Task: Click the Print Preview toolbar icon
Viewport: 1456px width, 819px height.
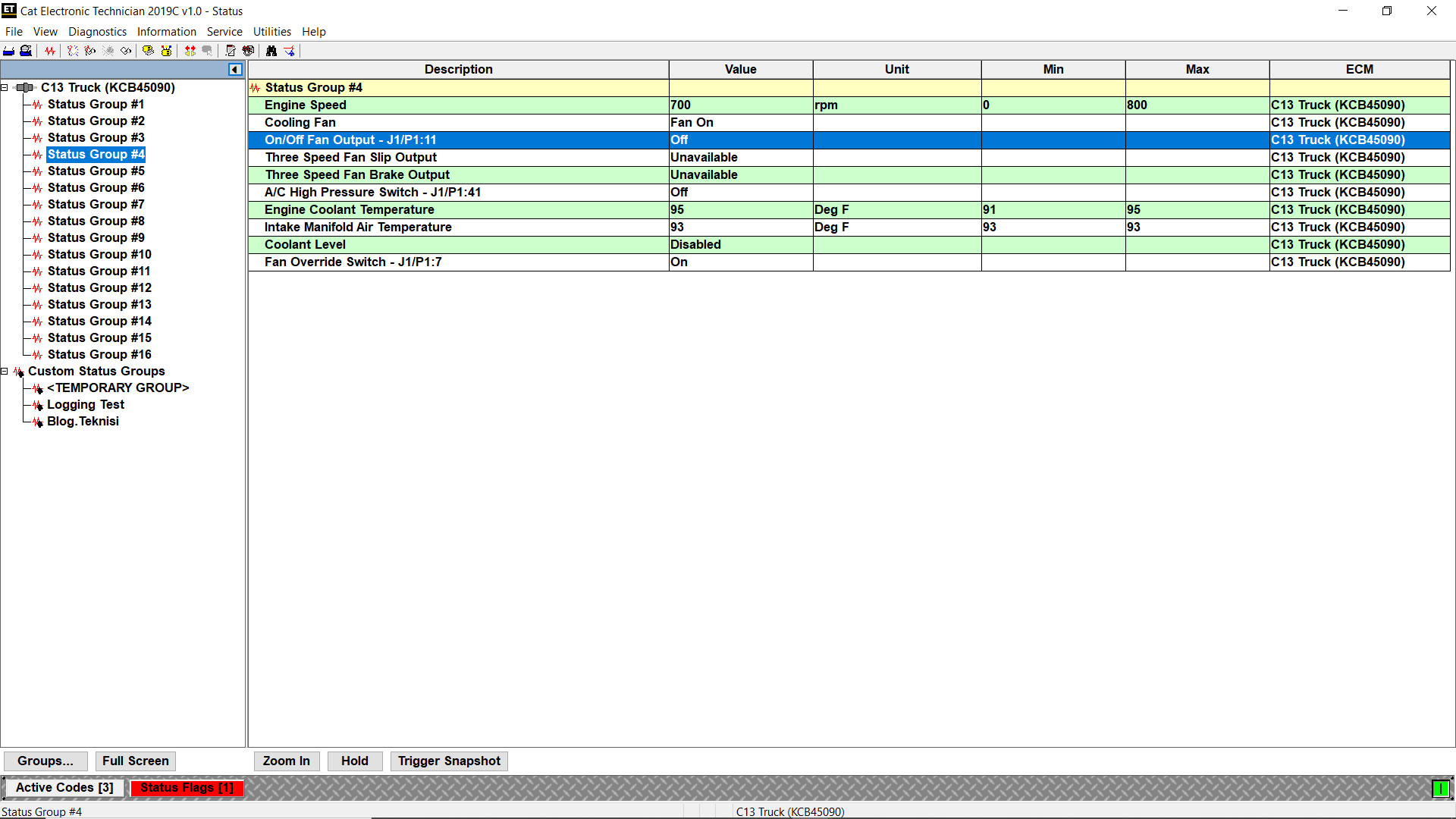Action: tap(26, 51)
